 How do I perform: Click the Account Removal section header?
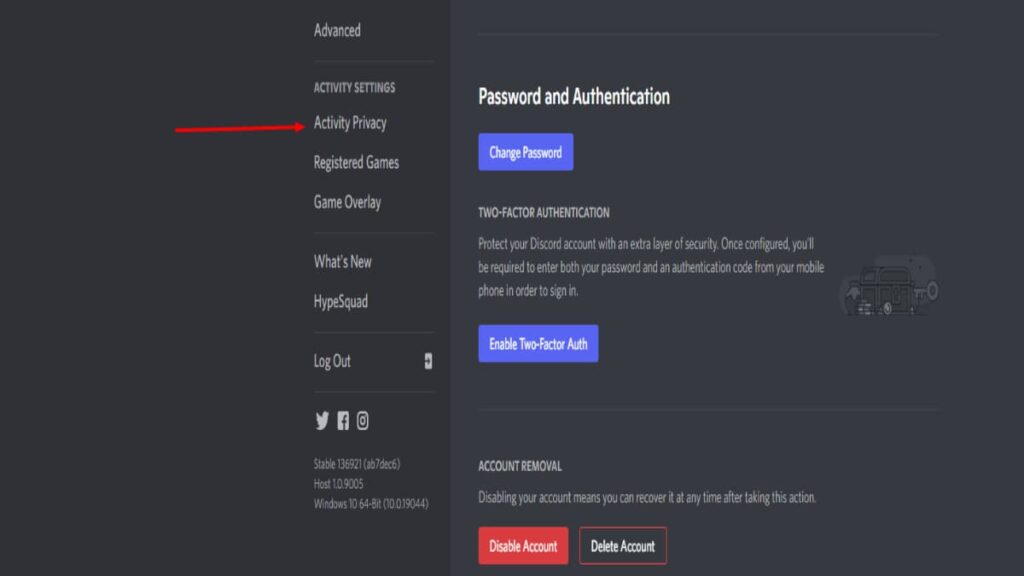pos(520,466)
